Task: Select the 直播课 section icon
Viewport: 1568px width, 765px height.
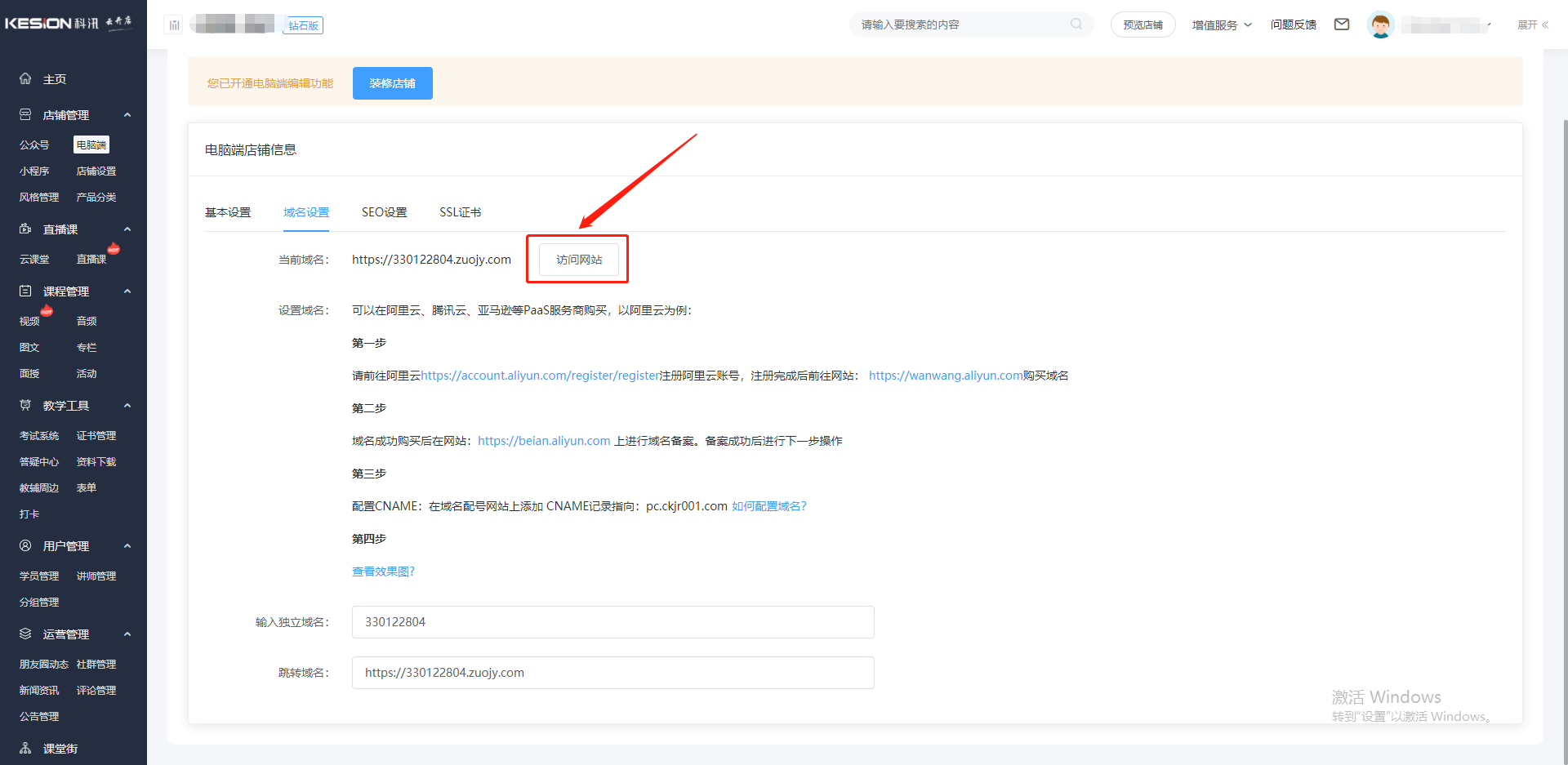Action: coord(24,229)
